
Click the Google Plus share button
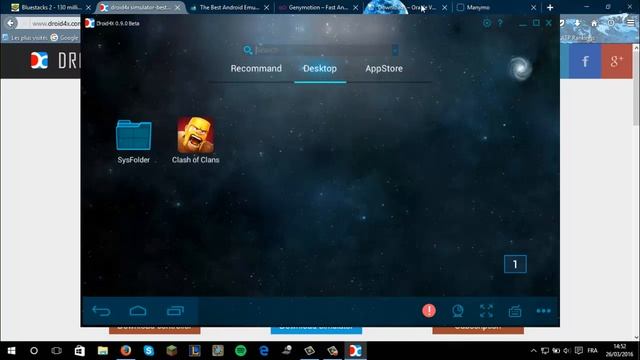[616, 61]
